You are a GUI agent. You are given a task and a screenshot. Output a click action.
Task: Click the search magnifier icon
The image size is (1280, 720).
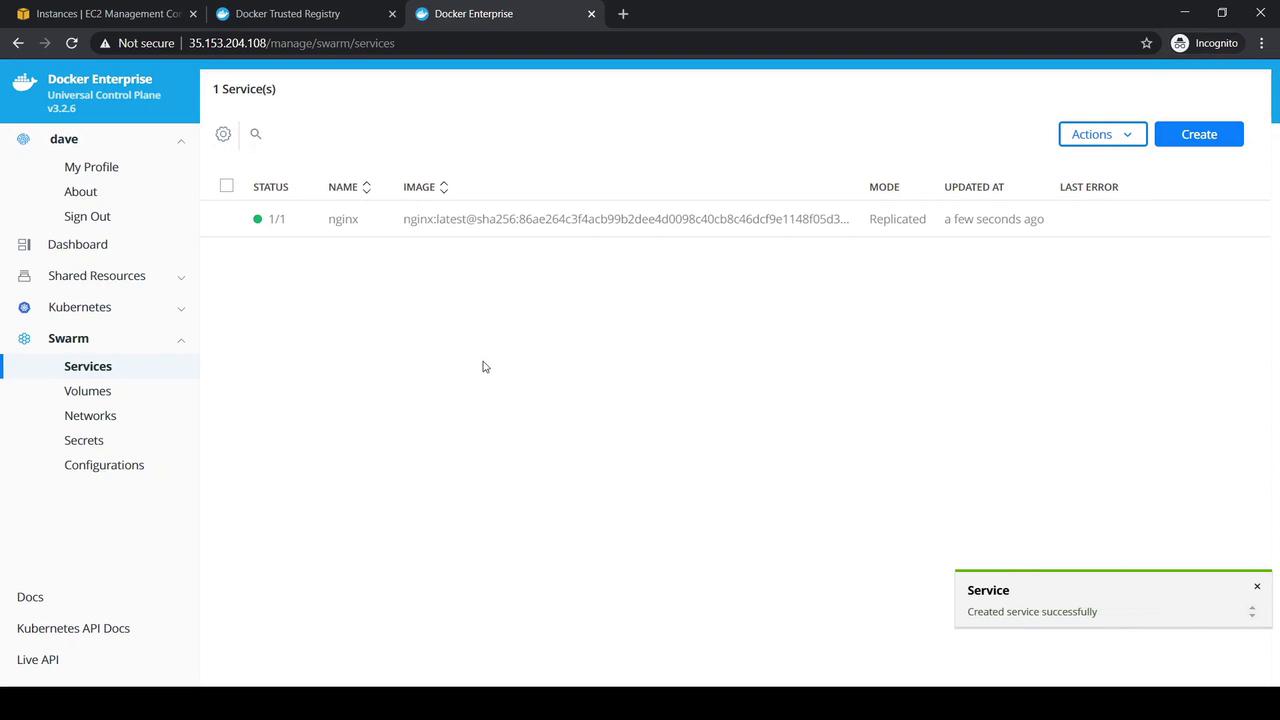click(256, 134)
